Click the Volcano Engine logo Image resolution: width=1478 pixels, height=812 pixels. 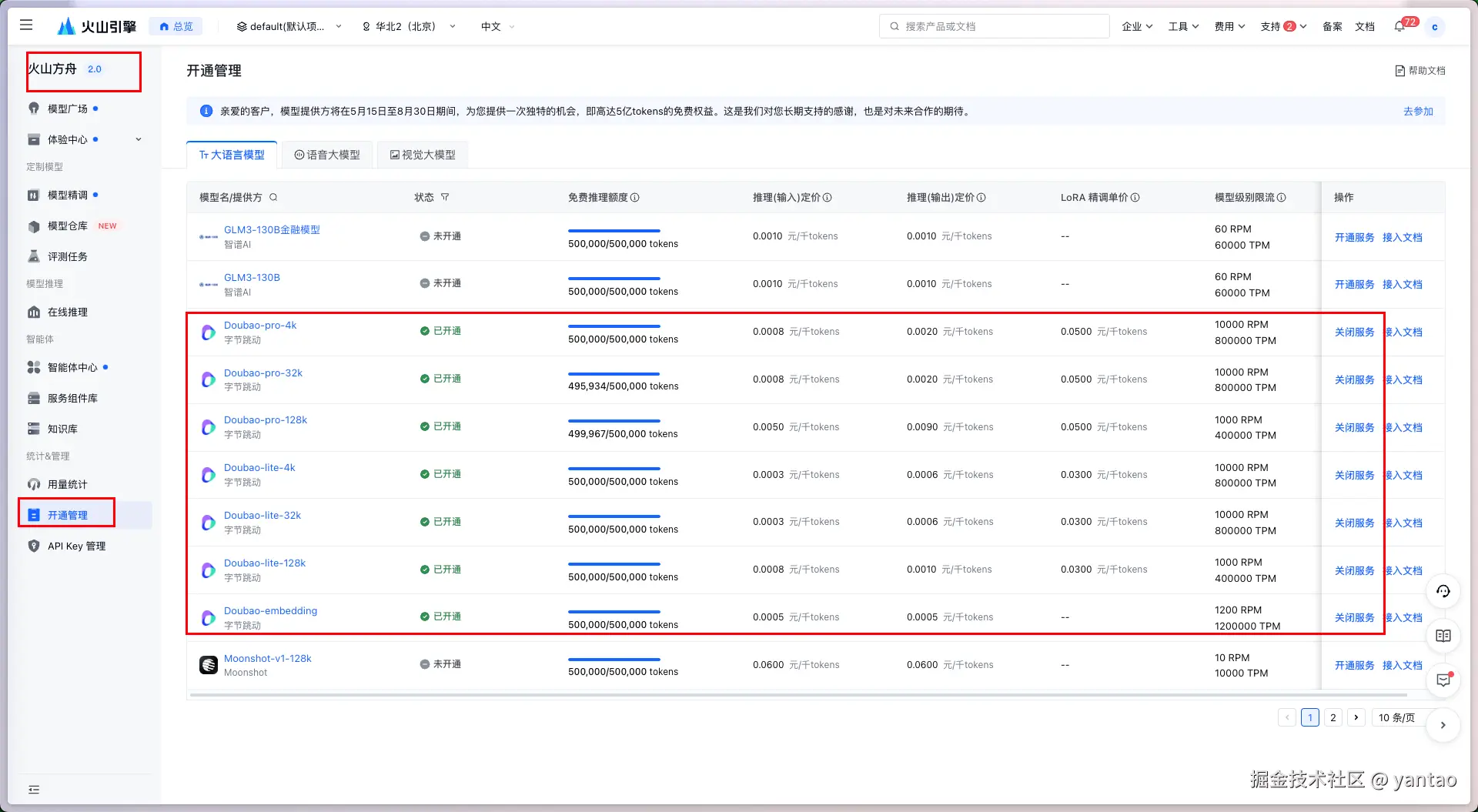pos(97,26)
